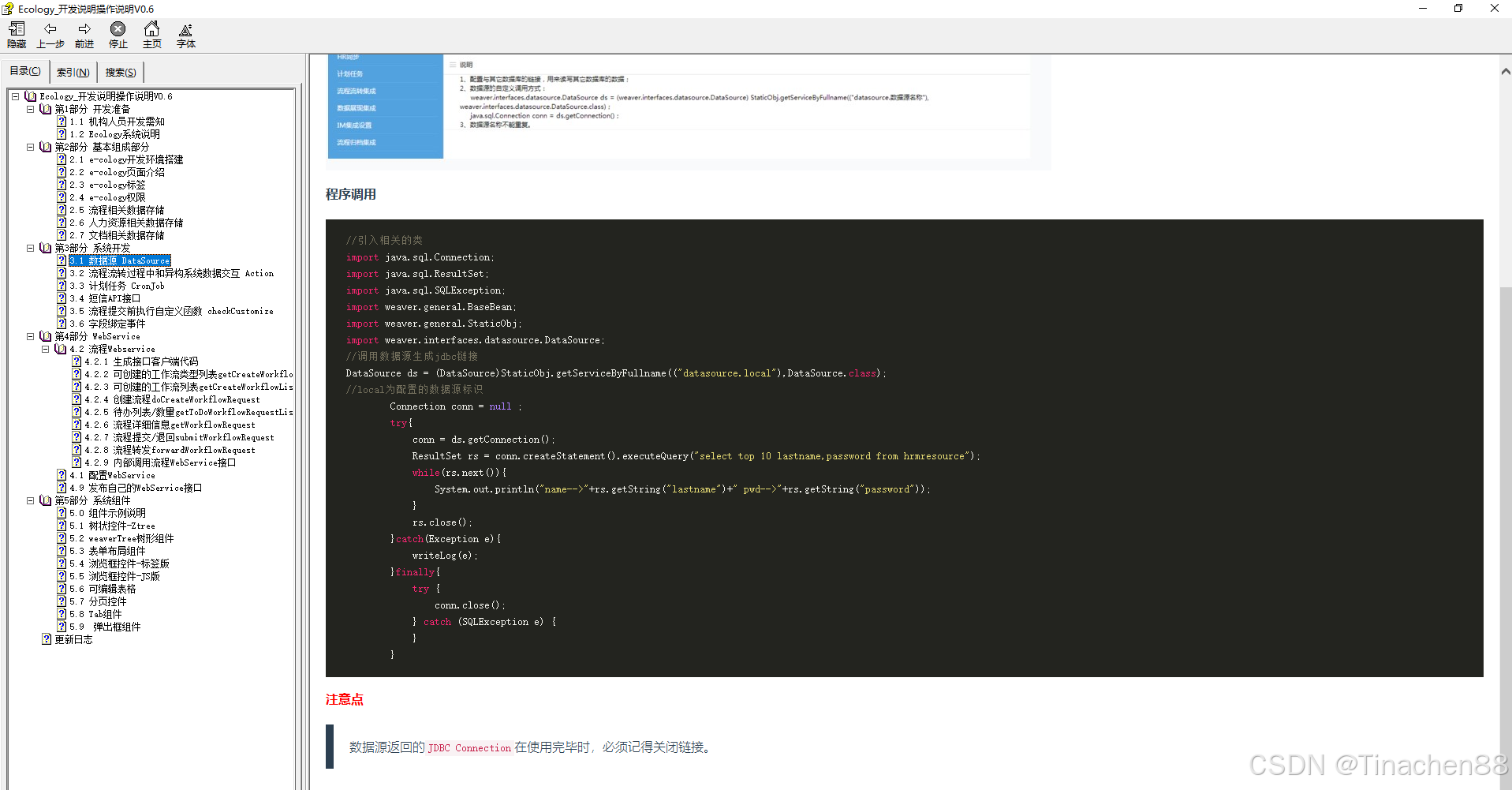Click the content pane scroll-up arrow
The width and height of the screenshot is (1512, 790).
click(1505, 71)
